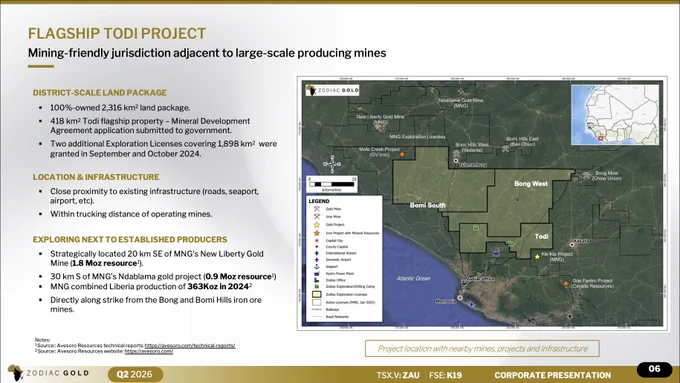The width and height of the screenshot is (680, 383).
Task: Click the LEGEND title on the map
Action: 319,201
